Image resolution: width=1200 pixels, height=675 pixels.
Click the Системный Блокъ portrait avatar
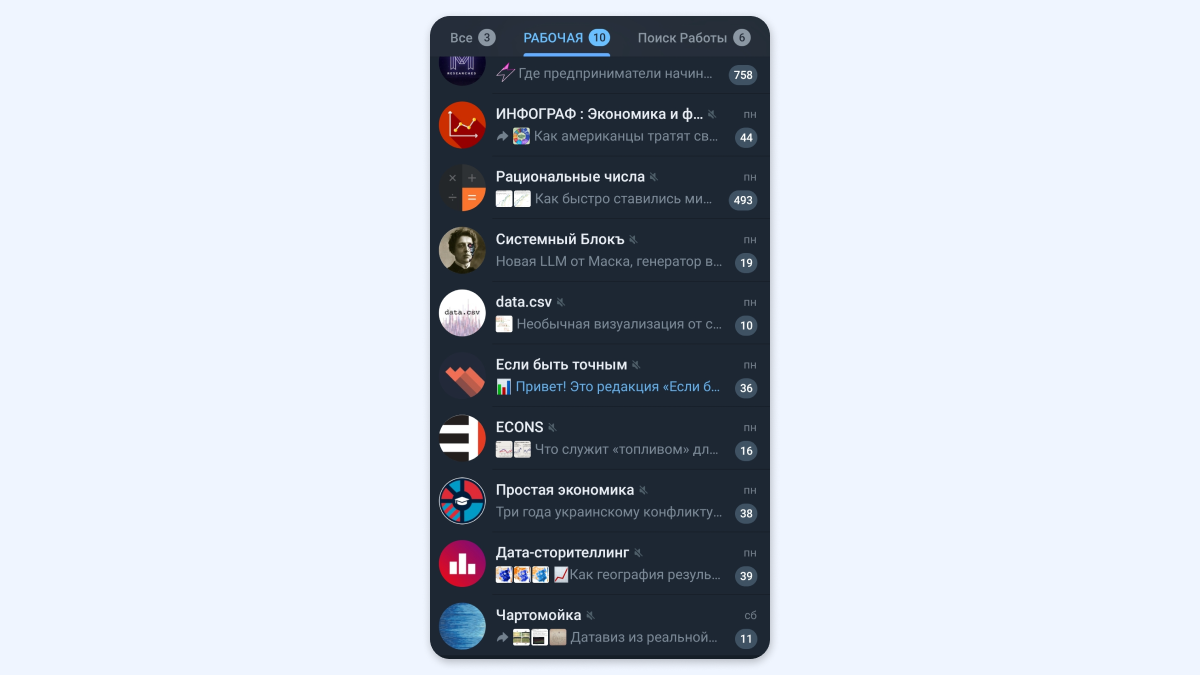click(462, 250)
